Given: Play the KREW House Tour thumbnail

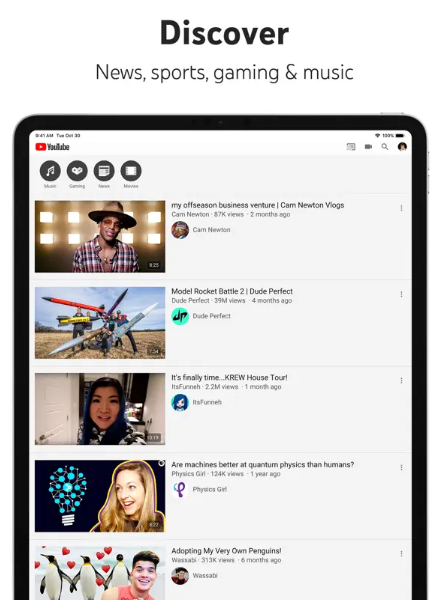Looking at the screenshot, I should pos(100,409).
